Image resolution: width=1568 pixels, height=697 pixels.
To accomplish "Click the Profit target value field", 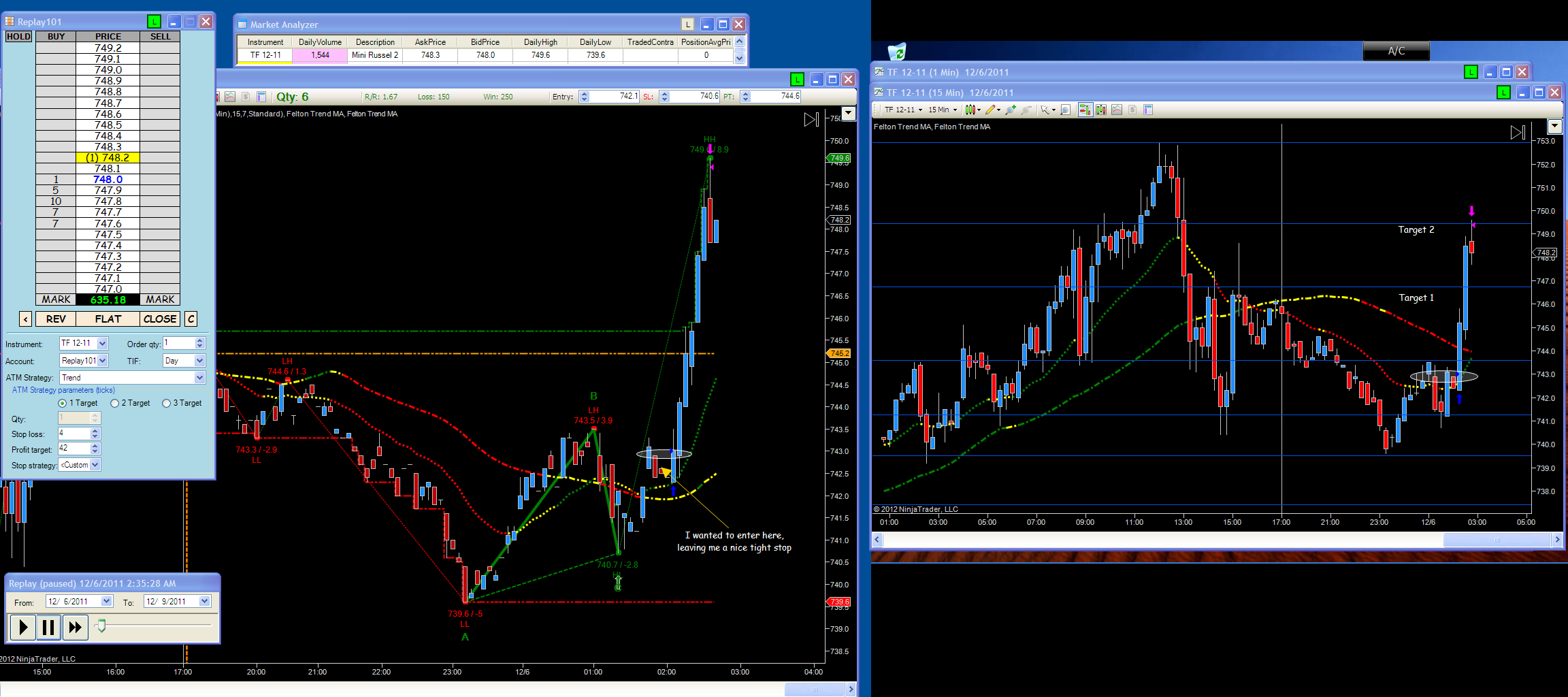I will click(73, 449).
